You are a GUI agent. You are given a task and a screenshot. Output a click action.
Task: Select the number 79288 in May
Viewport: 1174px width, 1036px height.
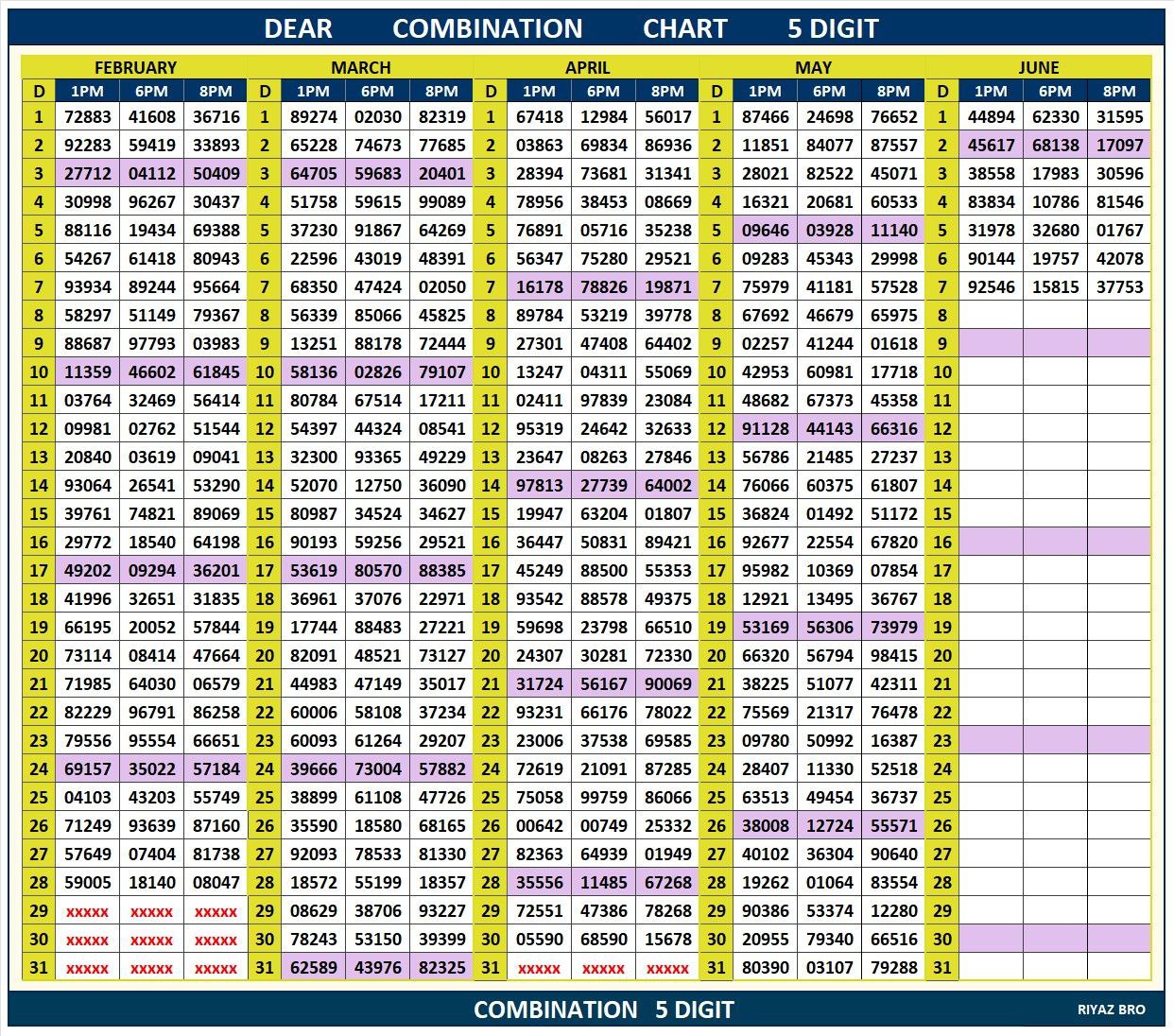pyautogui.click(x=893, y=968)
